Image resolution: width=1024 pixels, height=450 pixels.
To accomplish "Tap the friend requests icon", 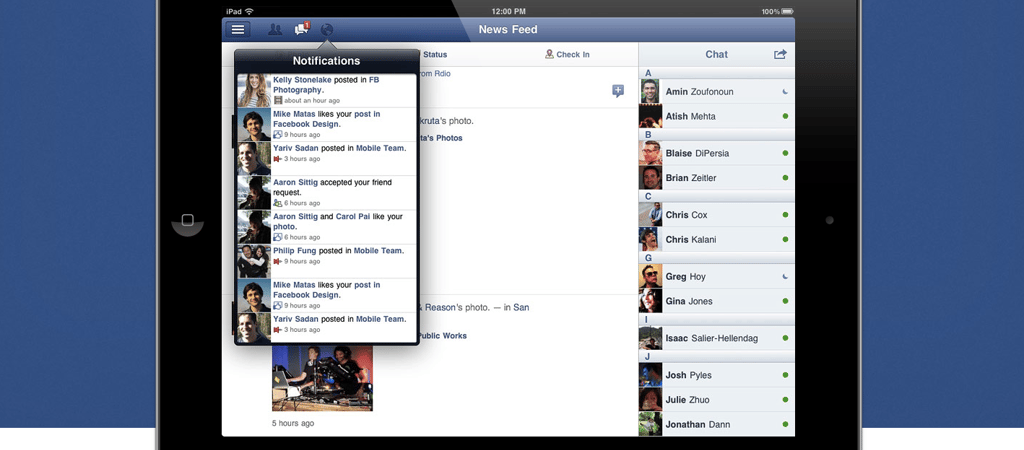I will pyautogui.click(x=275, y=30).
